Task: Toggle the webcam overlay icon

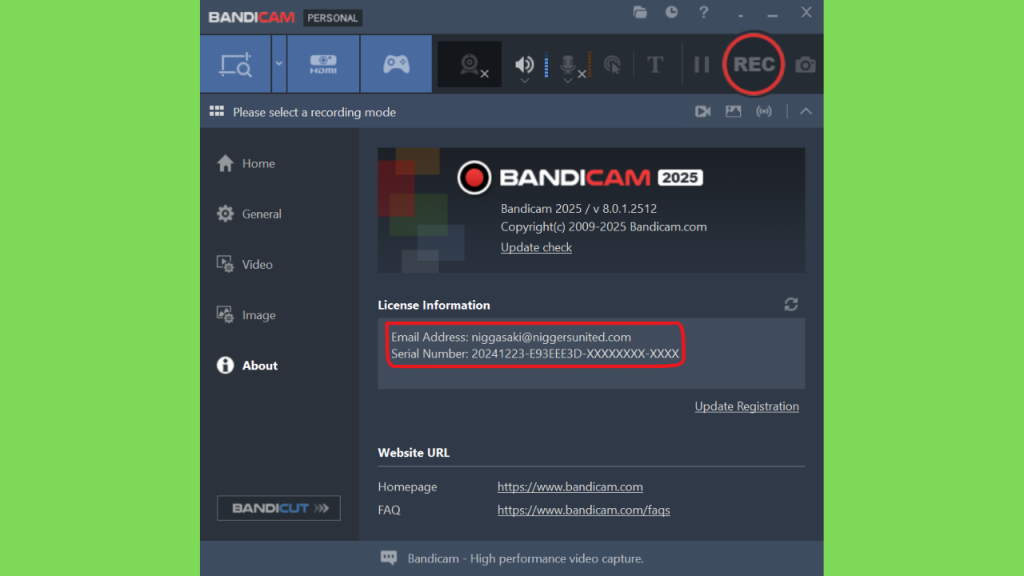Action: click(x=470, y=64)
